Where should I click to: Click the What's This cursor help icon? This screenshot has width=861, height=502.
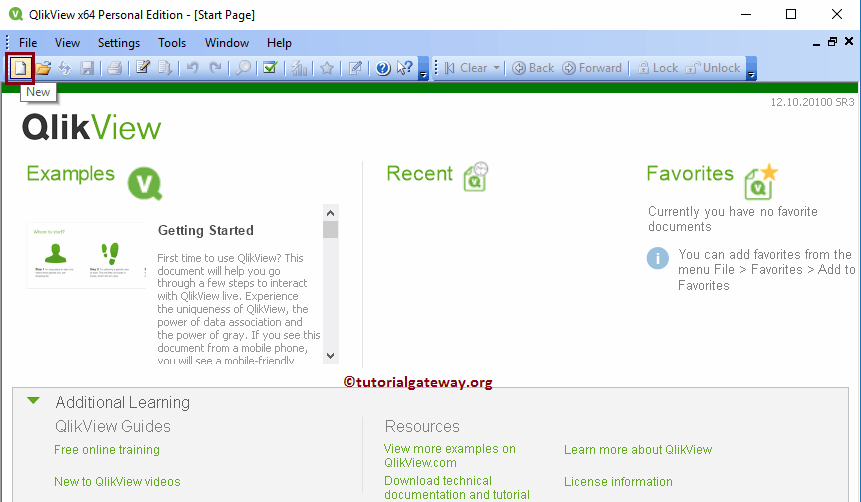click(405, 68)
